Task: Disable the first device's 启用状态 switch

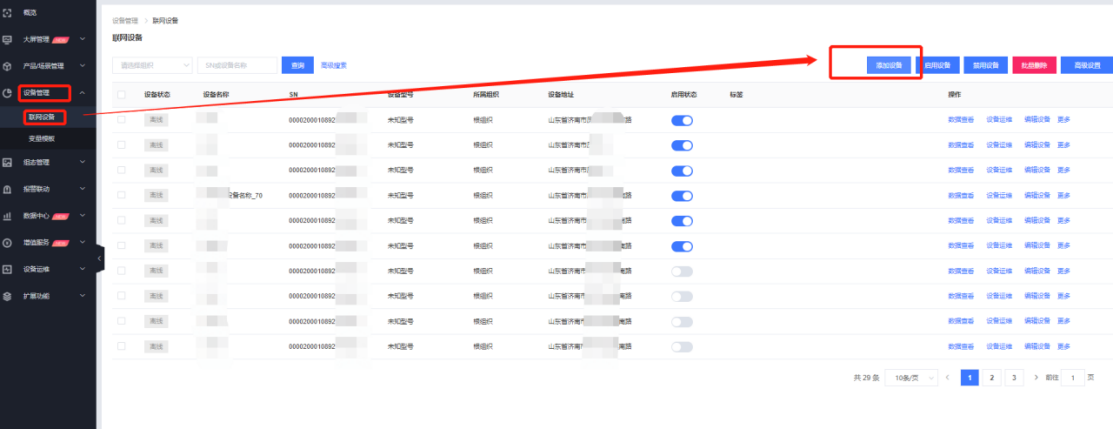Action: click(682, 120)
